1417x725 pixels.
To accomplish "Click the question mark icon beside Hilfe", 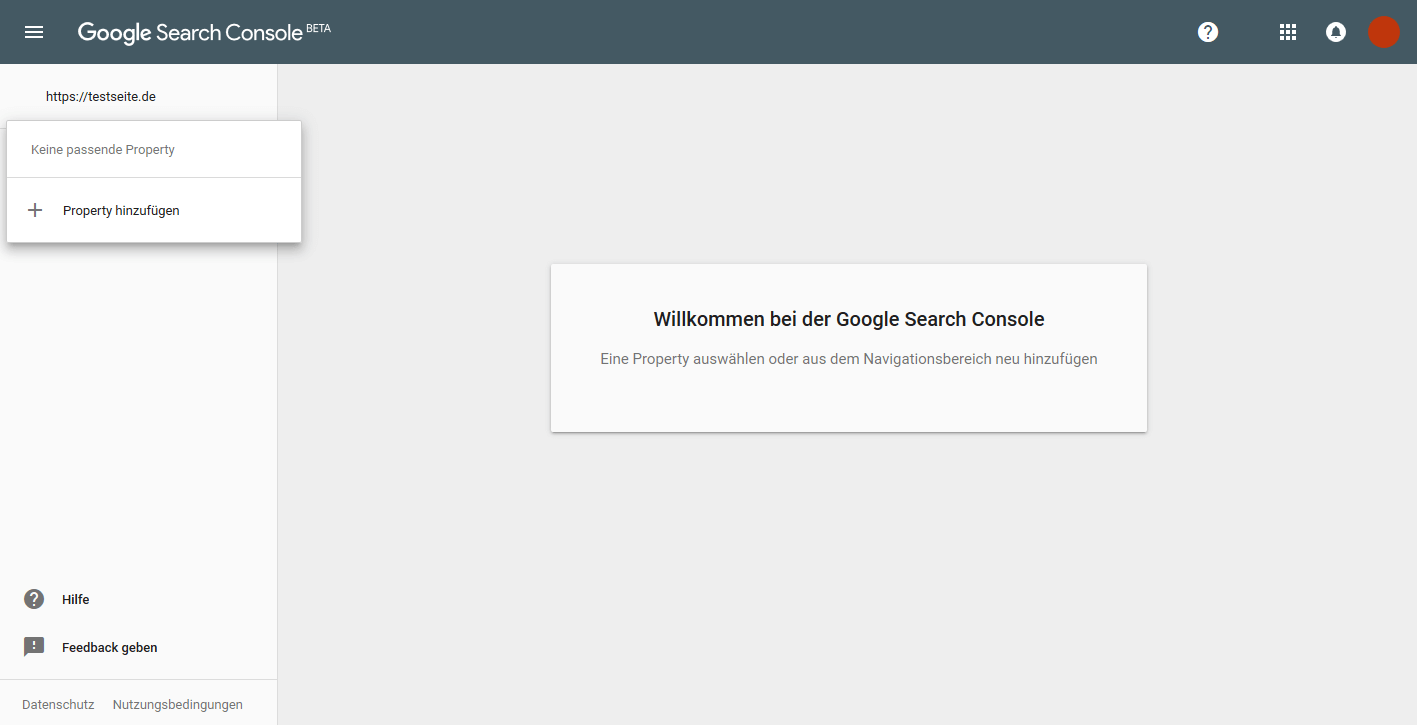I will pyautogui.click(x=34, y=599).
